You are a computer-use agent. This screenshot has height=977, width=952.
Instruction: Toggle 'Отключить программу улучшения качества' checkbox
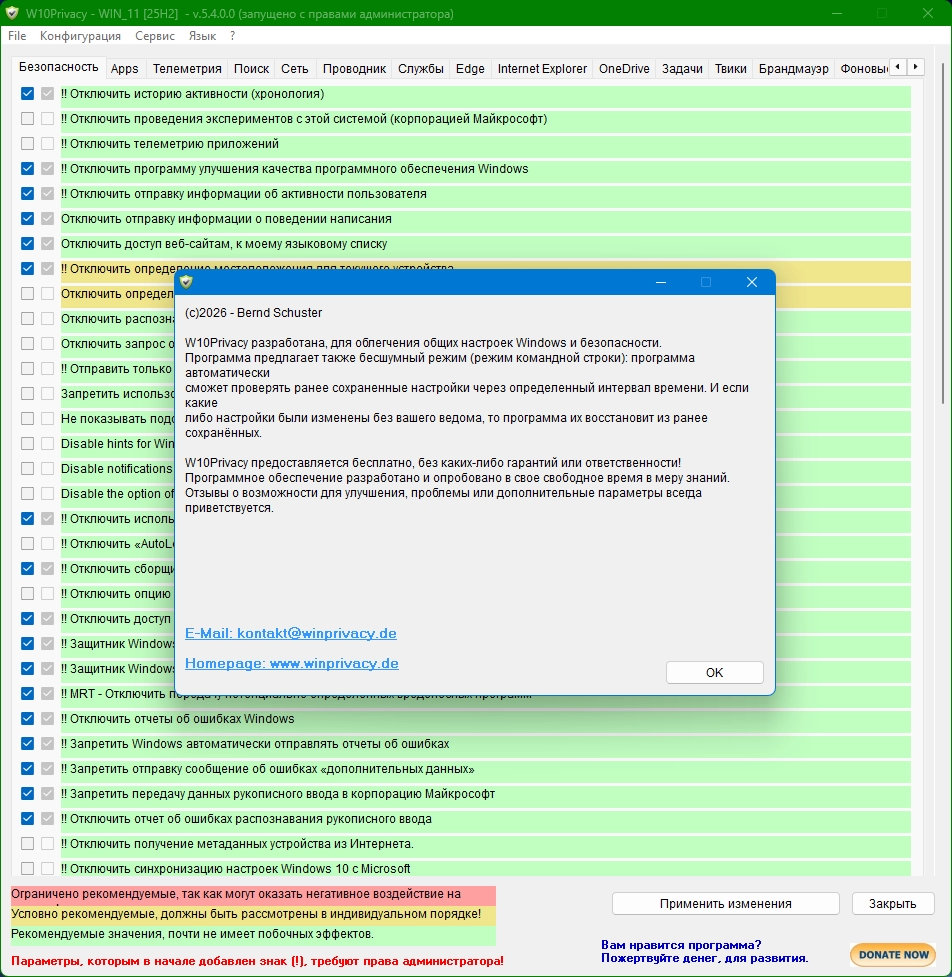click(27, 168)
